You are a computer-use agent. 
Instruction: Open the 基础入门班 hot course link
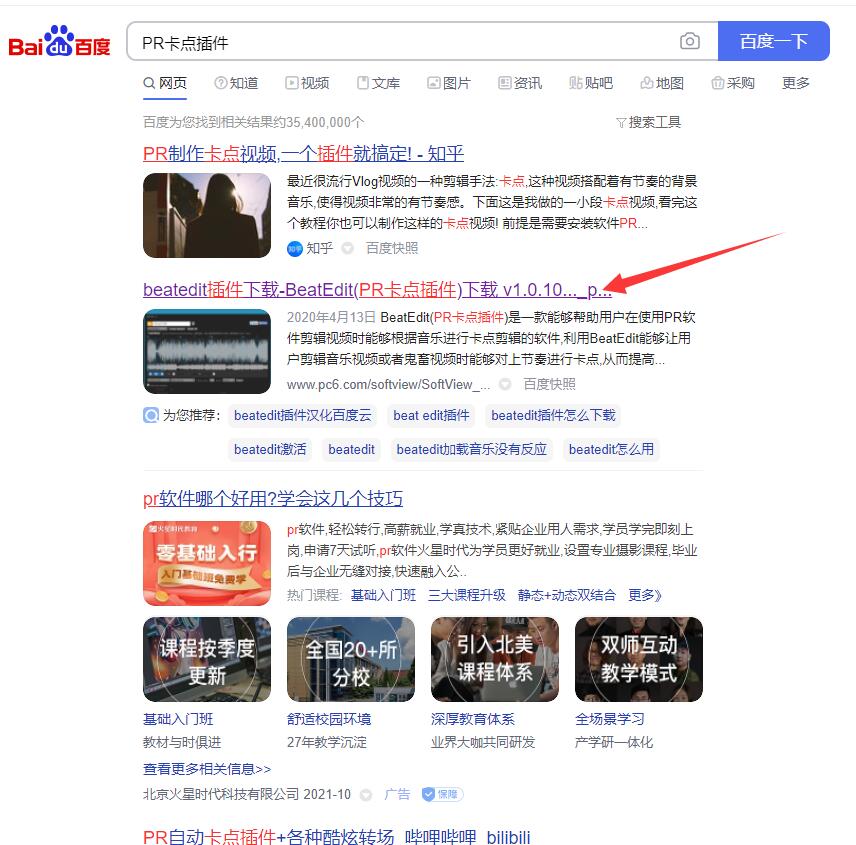tap(383, 595)
